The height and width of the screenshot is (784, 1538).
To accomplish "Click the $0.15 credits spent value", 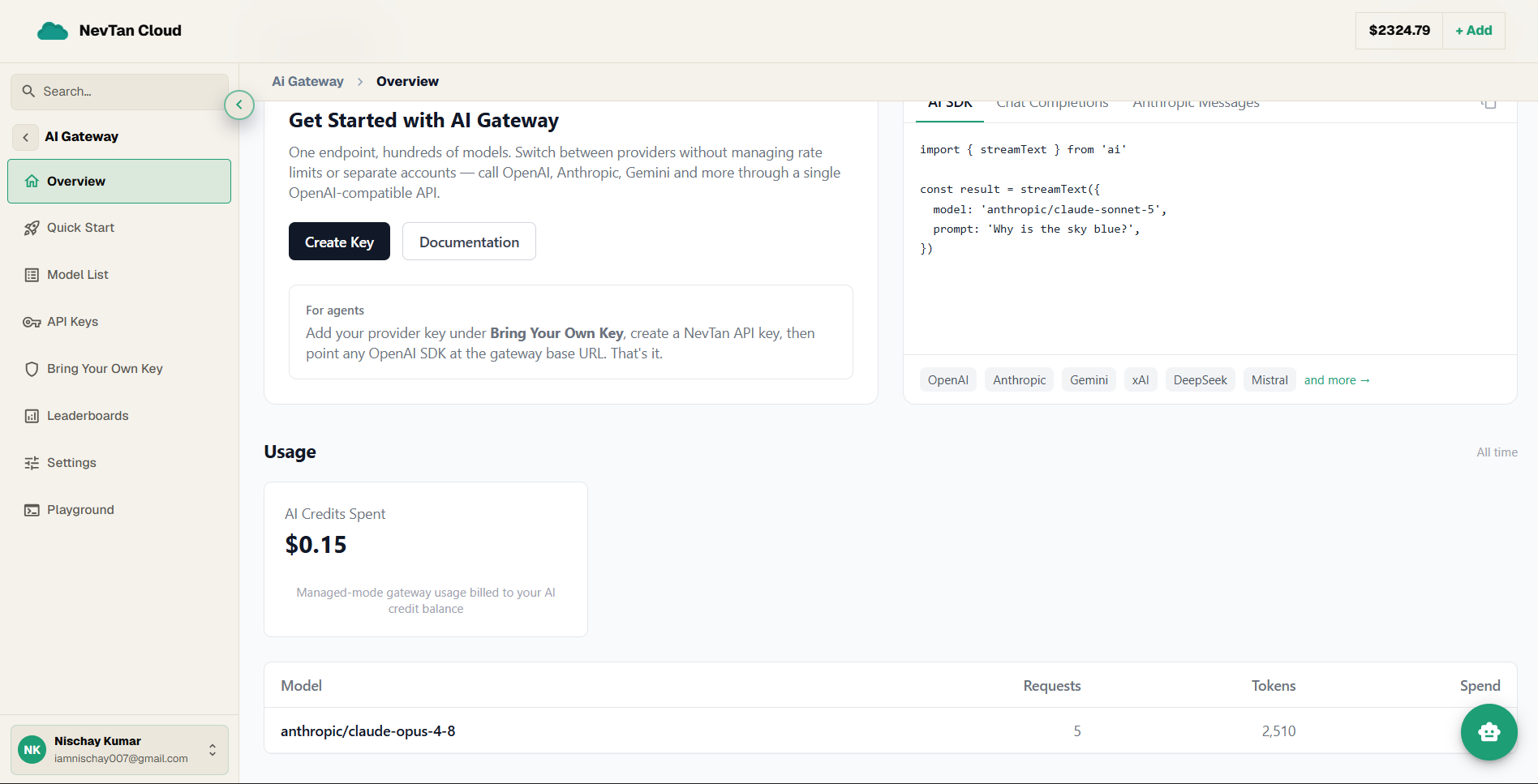I will (x=316, y=545).
